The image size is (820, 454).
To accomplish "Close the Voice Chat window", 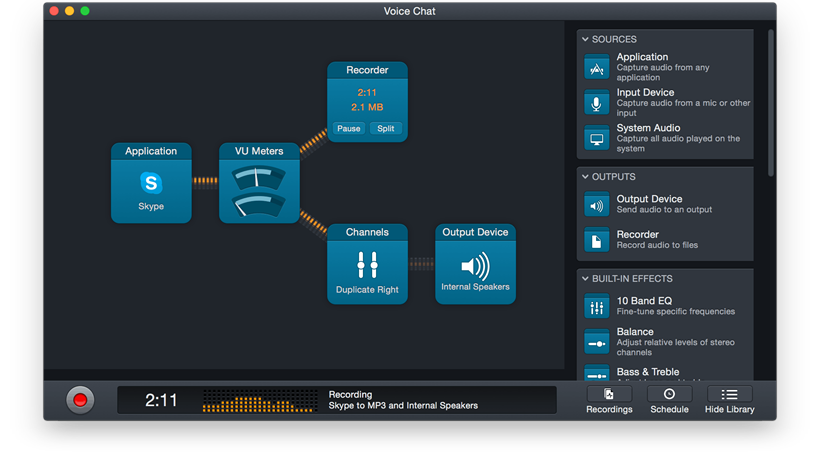I will click(x=54, y=11).
